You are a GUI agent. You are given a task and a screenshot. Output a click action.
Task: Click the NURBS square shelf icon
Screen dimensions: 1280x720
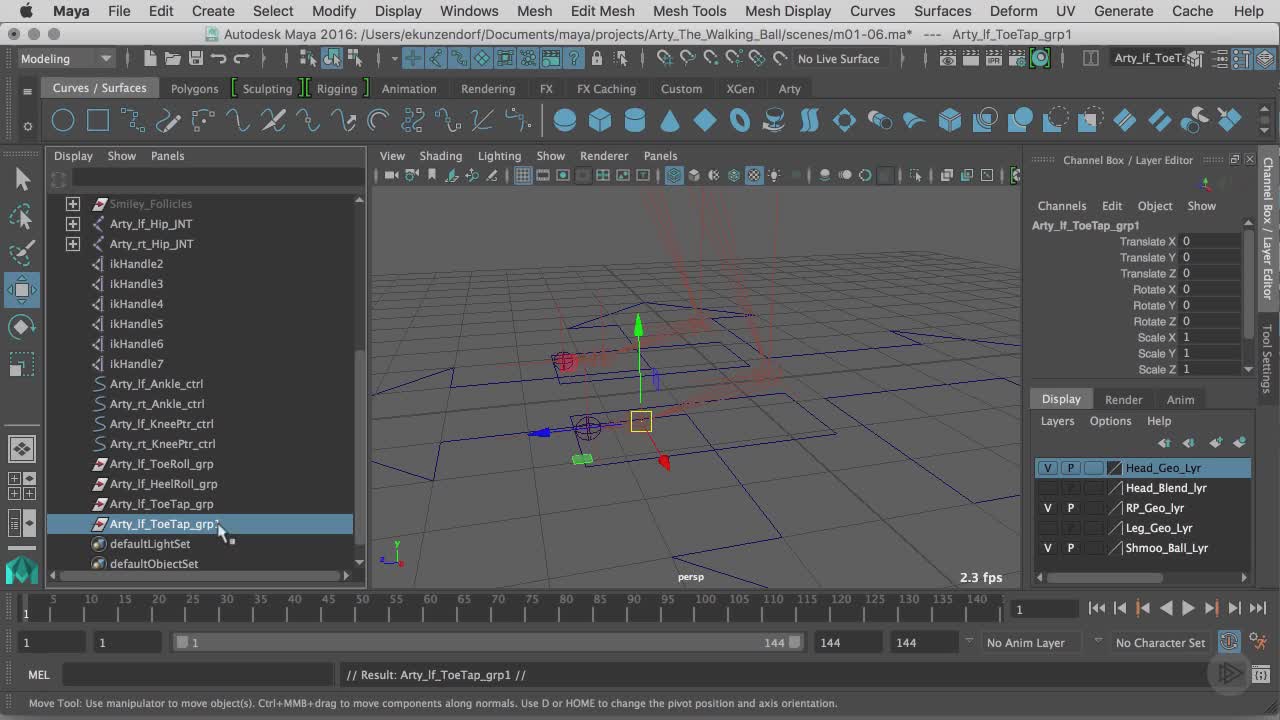98,121
